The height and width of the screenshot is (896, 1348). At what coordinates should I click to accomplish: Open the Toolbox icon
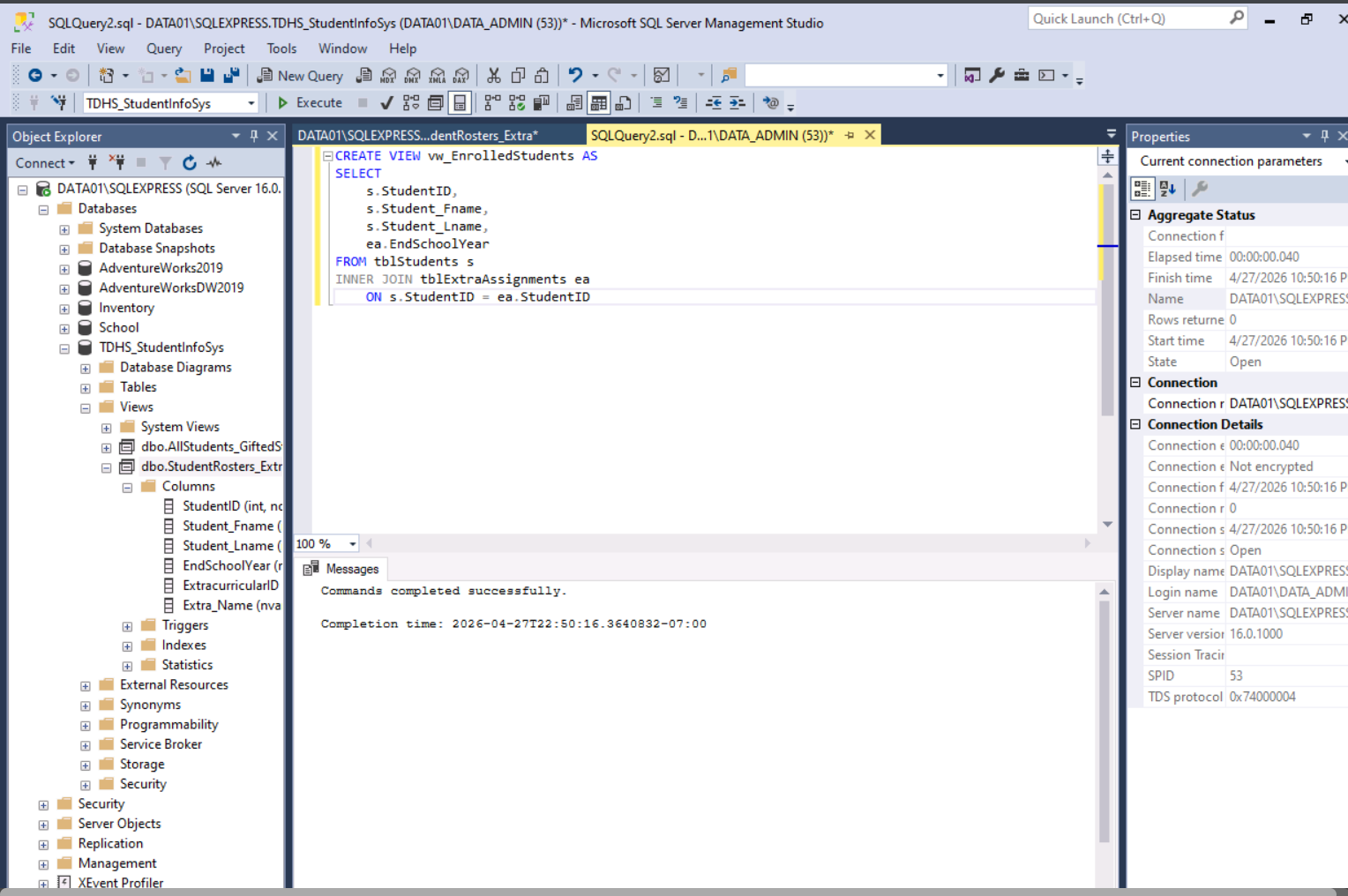[1022, 76]
